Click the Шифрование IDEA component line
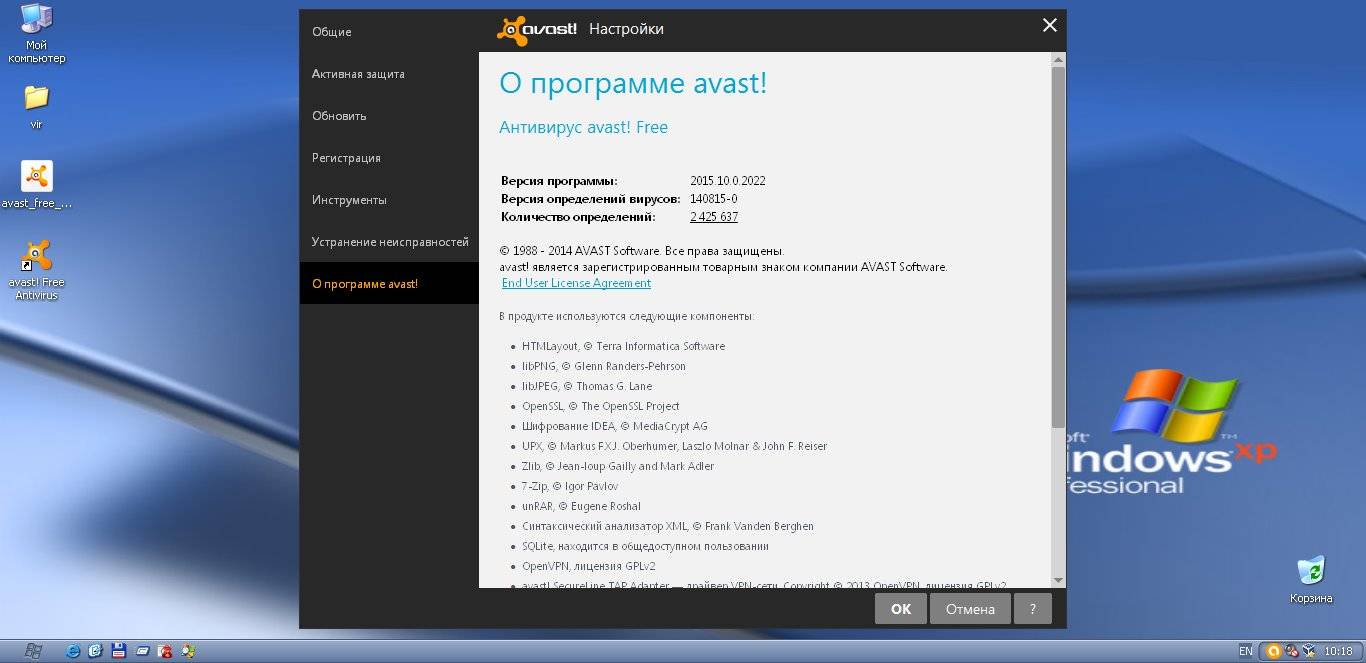The image size is (1366, 663). (615, 426)
